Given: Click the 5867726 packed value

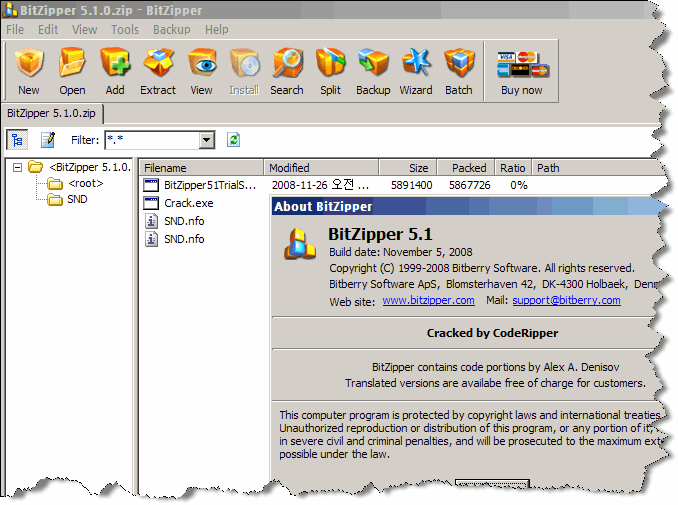Looking at the screenshot, I should (x=470, y=185).
